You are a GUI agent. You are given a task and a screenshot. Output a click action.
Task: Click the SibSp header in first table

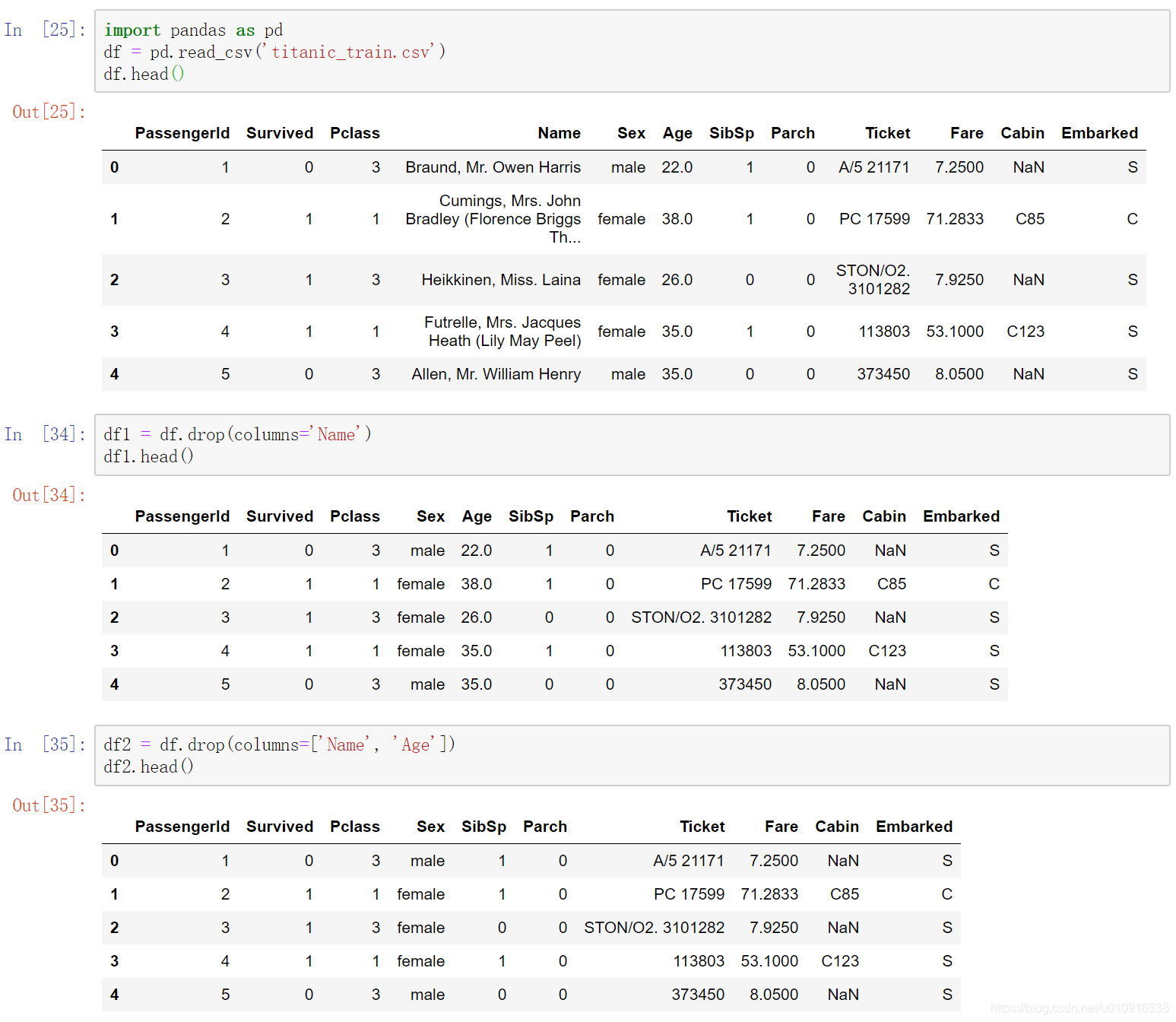pos(731,133)
